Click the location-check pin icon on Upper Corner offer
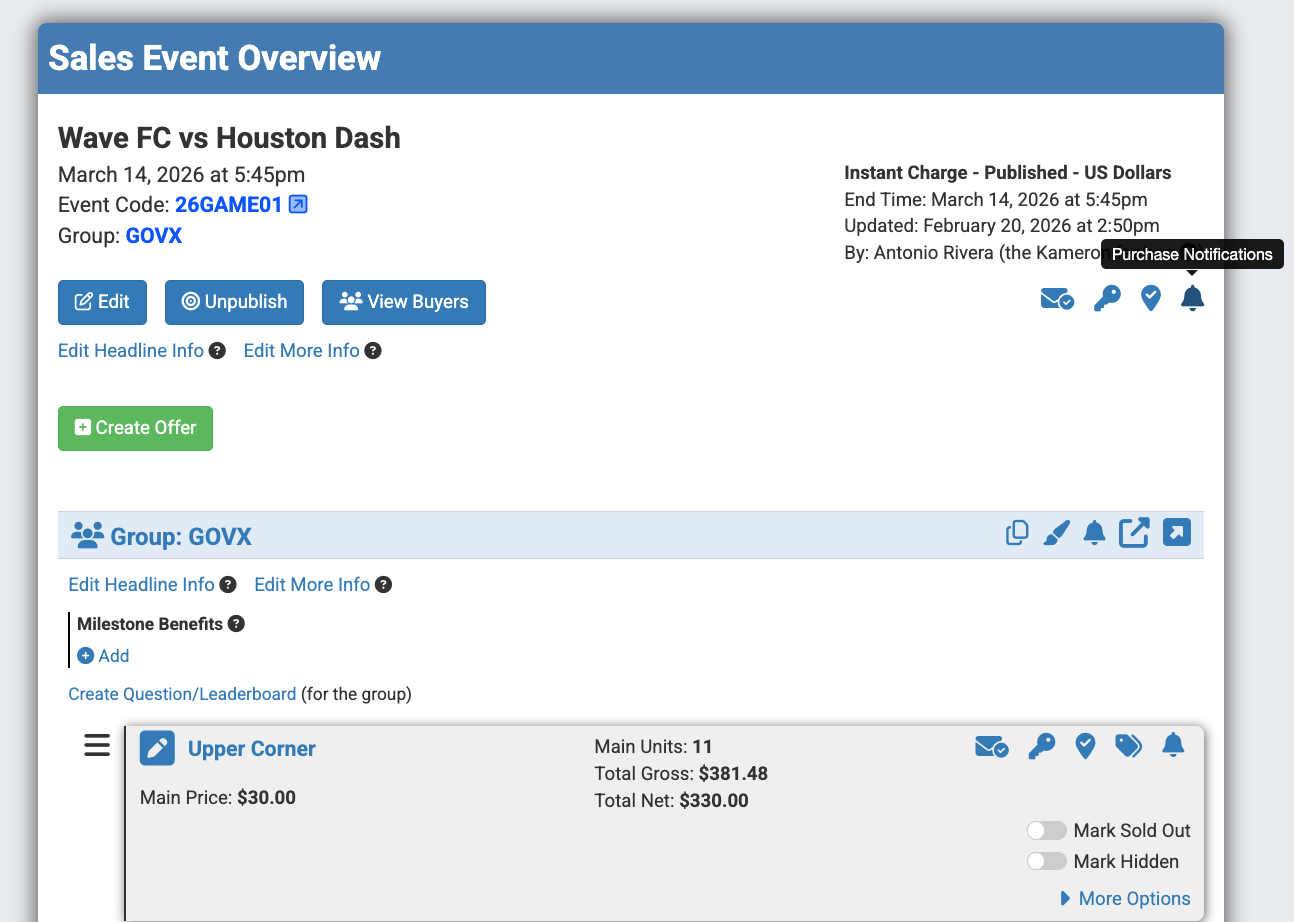 click(x=1085, y=746)
